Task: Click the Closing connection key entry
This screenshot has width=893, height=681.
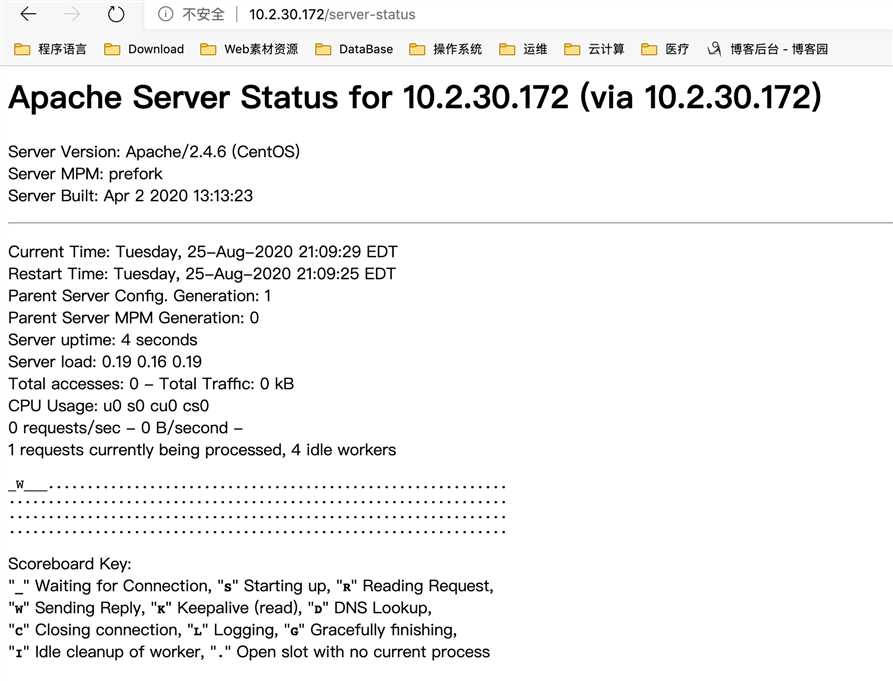Action: [95, 630]
